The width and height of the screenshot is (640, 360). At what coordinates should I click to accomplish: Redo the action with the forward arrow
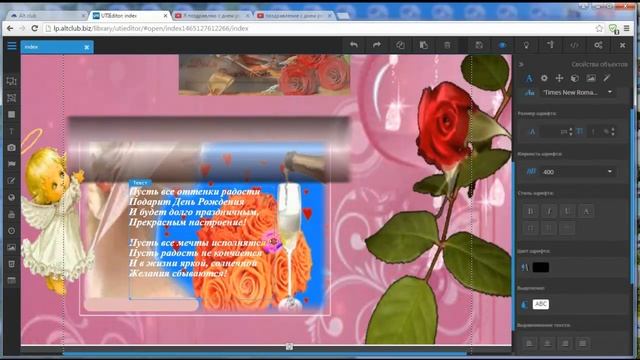(376, 45)
